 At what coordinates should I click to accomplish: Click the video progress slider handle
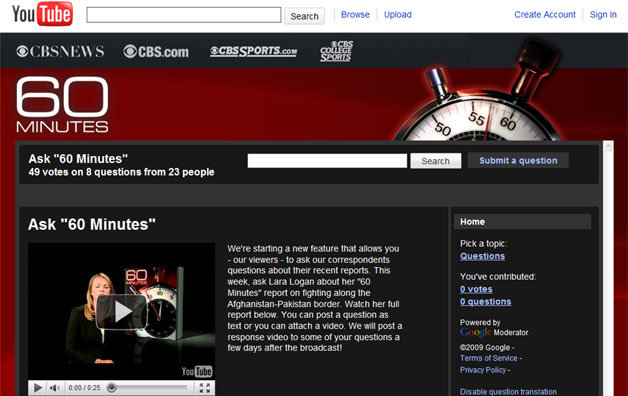[x=112, y=388]
